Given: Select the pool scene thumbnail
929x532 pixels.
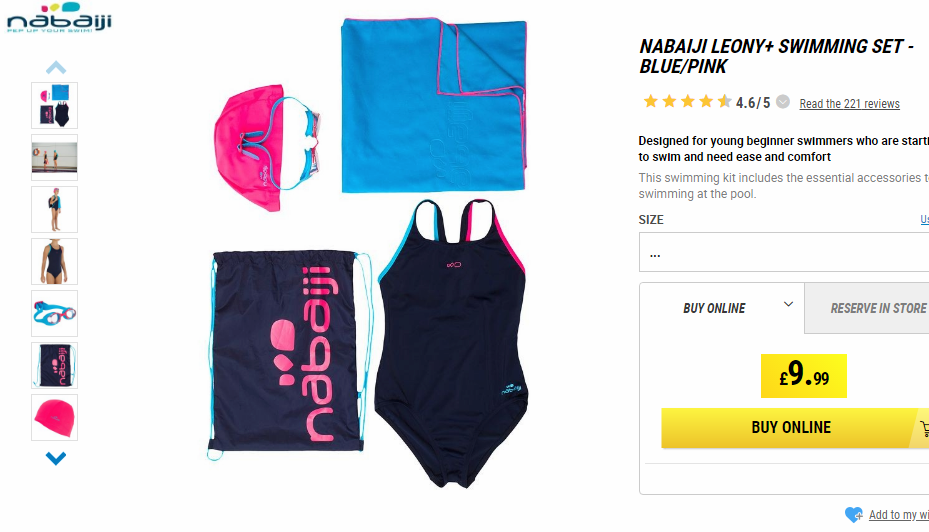Looking at the screenshot, I should [55, 158].
